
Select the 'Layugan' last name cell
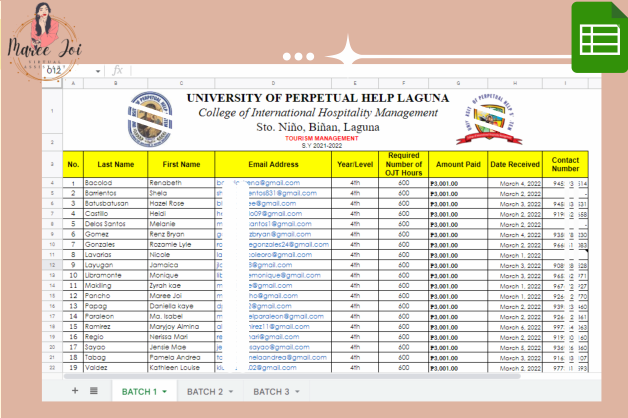tap(115, 265)
